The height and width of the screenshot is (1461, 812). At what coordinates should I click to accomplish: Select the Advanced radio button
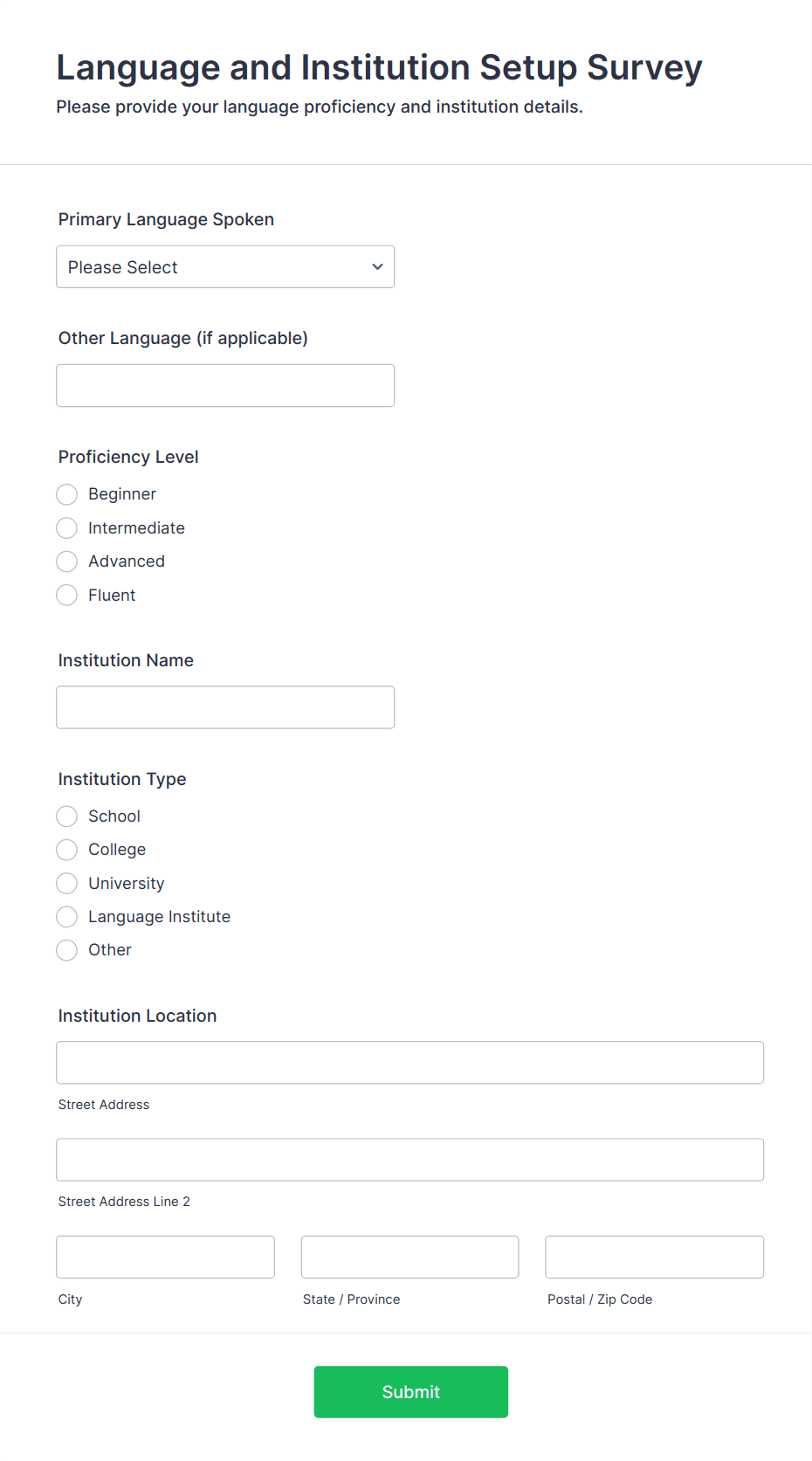pyautogui.click(x=67, y=562)
